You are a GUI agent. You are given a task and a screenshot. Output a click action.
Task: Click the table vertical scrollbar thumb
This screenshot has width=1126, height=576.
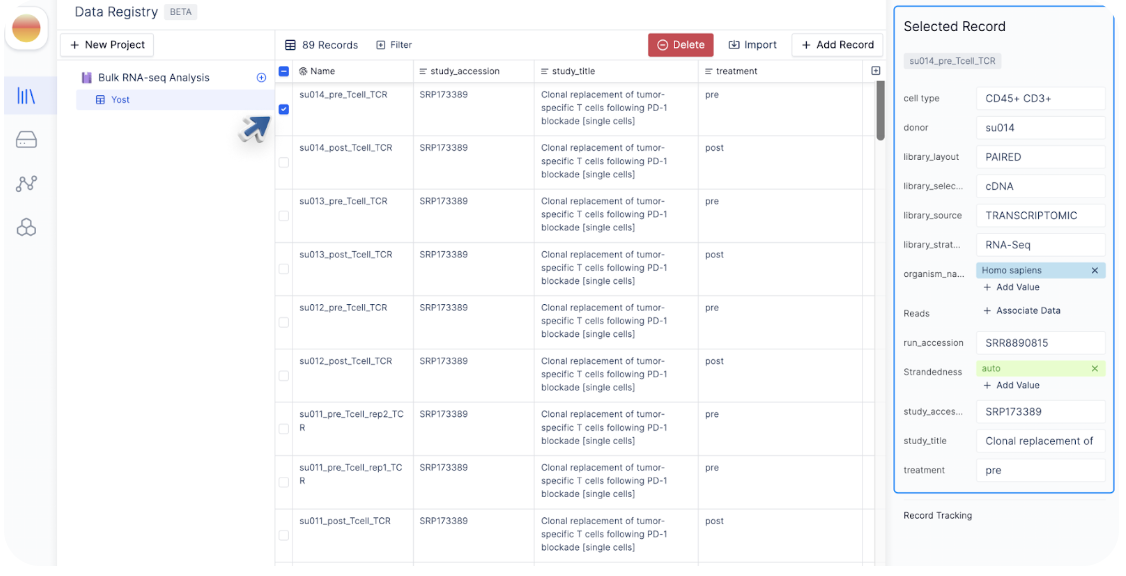(x=880, y=111)
